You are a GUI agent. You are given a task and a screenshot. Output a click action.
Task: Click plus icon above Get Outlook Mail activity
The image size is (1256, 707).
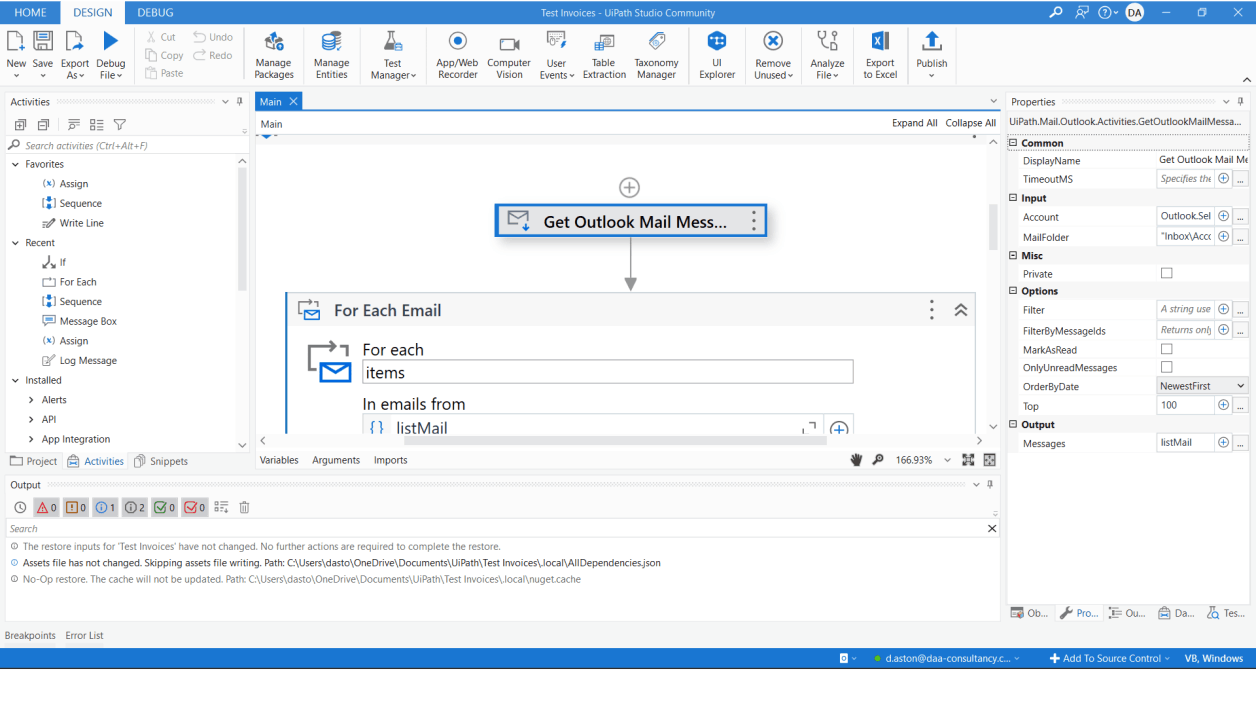(x=629, y=187)
